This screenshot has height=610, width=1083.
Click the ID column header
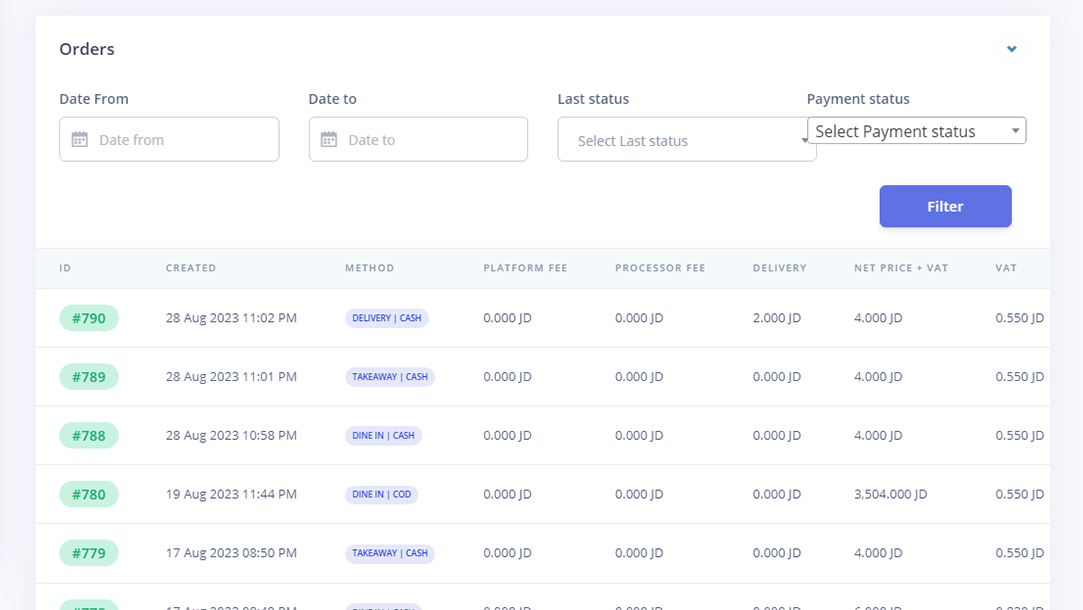pos(65,268)
